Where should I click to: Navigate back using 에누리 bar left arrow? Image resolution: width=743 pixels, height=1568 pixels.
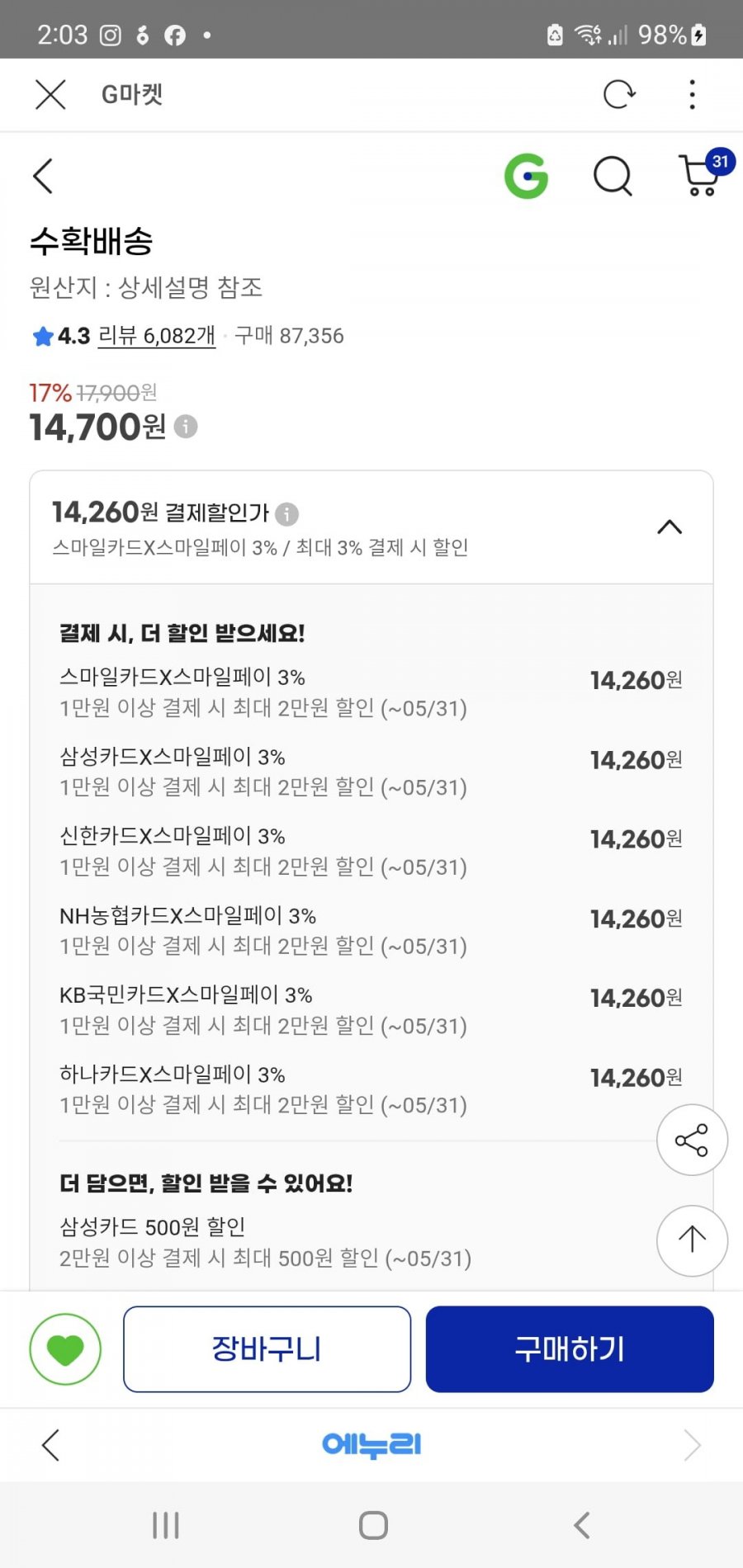tap(50, 1445)
